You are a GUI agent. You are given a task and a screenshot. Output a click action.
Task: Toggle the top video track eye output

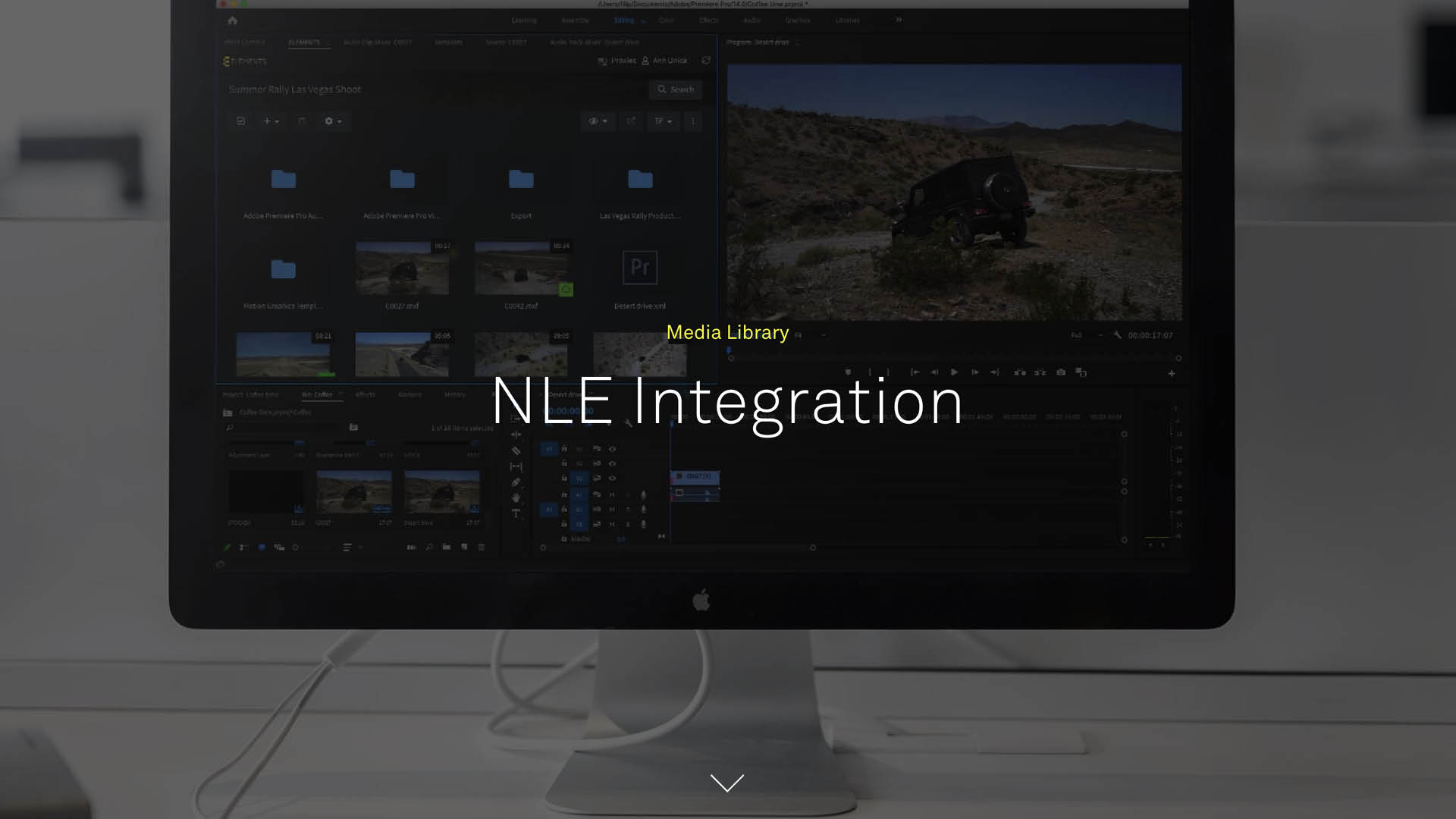click(x=612, y=449)
